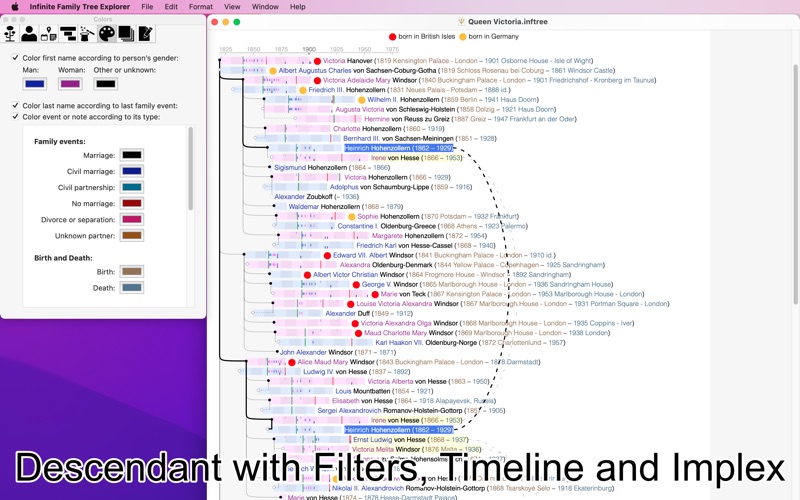This screenshot has height=500, width=800.
Task: Click orange marker beside Sophie Hohenzollern
Action: 352,217
